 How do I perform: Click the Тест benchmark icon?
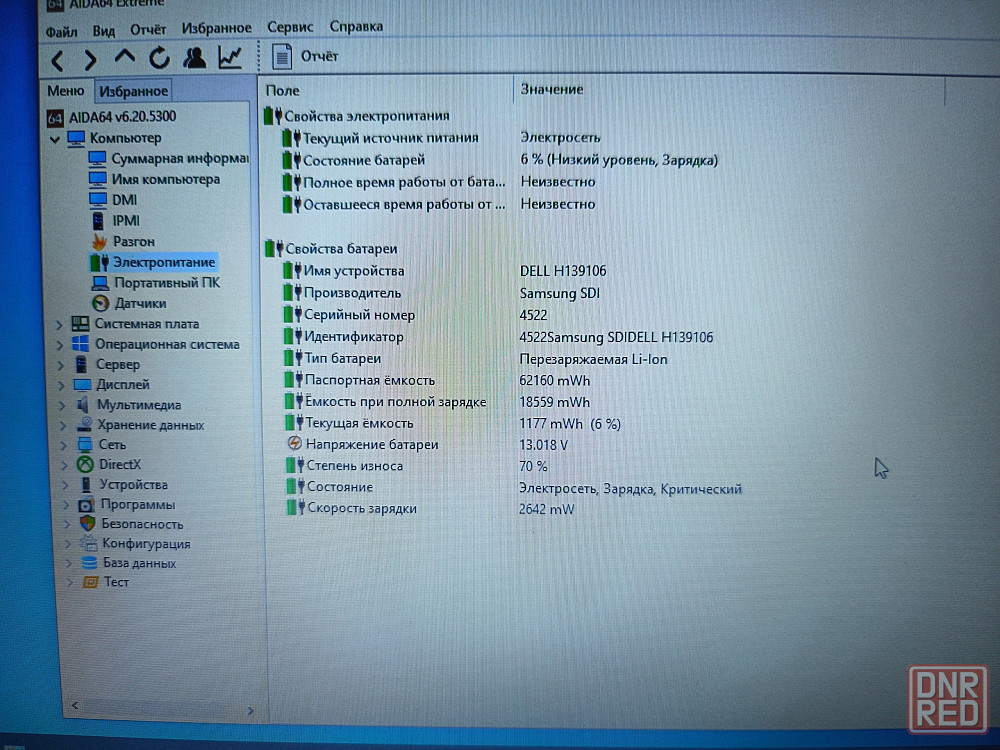pyautogui.click(x=91, y=582)
